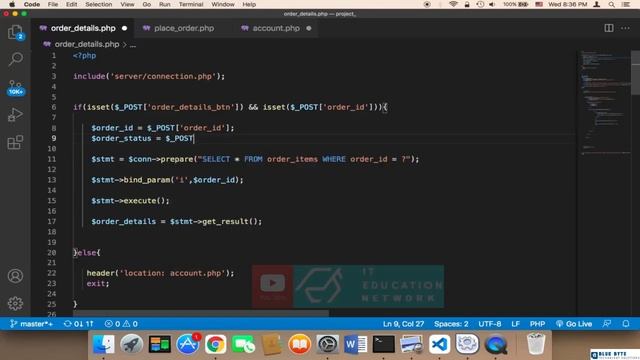Open the Manage gear icon

pyautogui.click(x=15, y=303)
